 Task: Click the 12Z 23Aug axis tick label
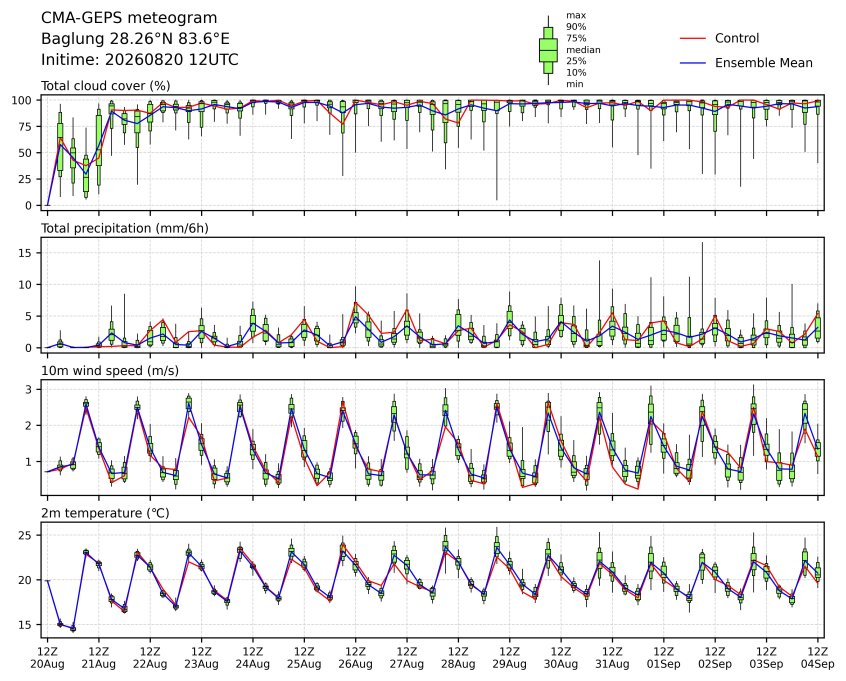[201, 658]
